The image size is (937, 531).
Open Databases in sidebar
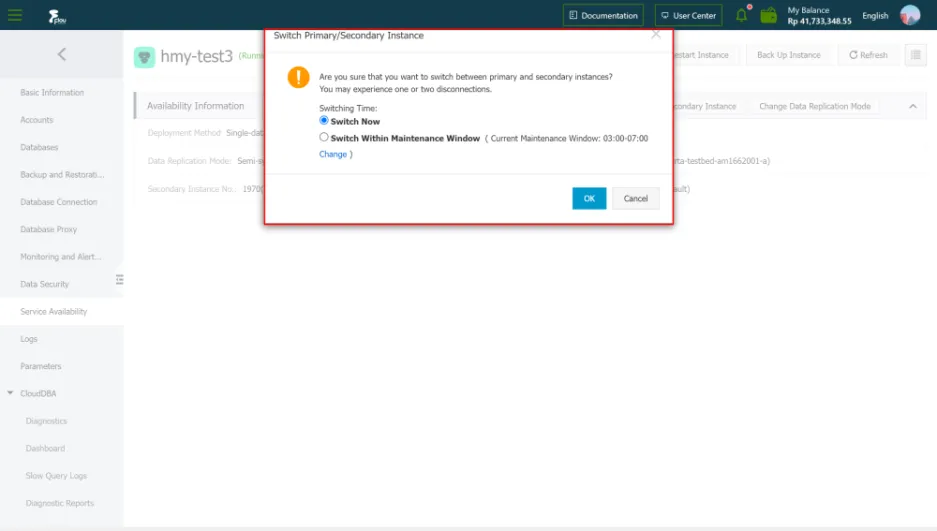pyautogui.click(x=39, y=148)
